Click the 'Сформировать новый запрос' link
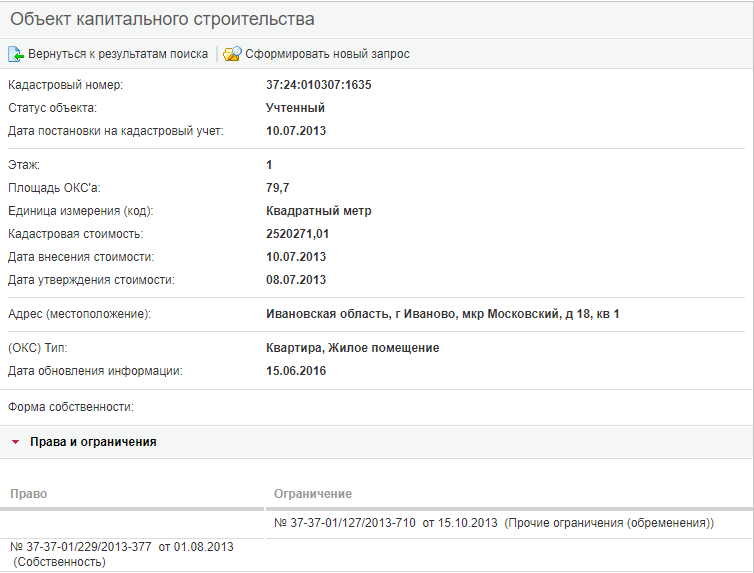754x573 pixels. (x=327, y=54)
